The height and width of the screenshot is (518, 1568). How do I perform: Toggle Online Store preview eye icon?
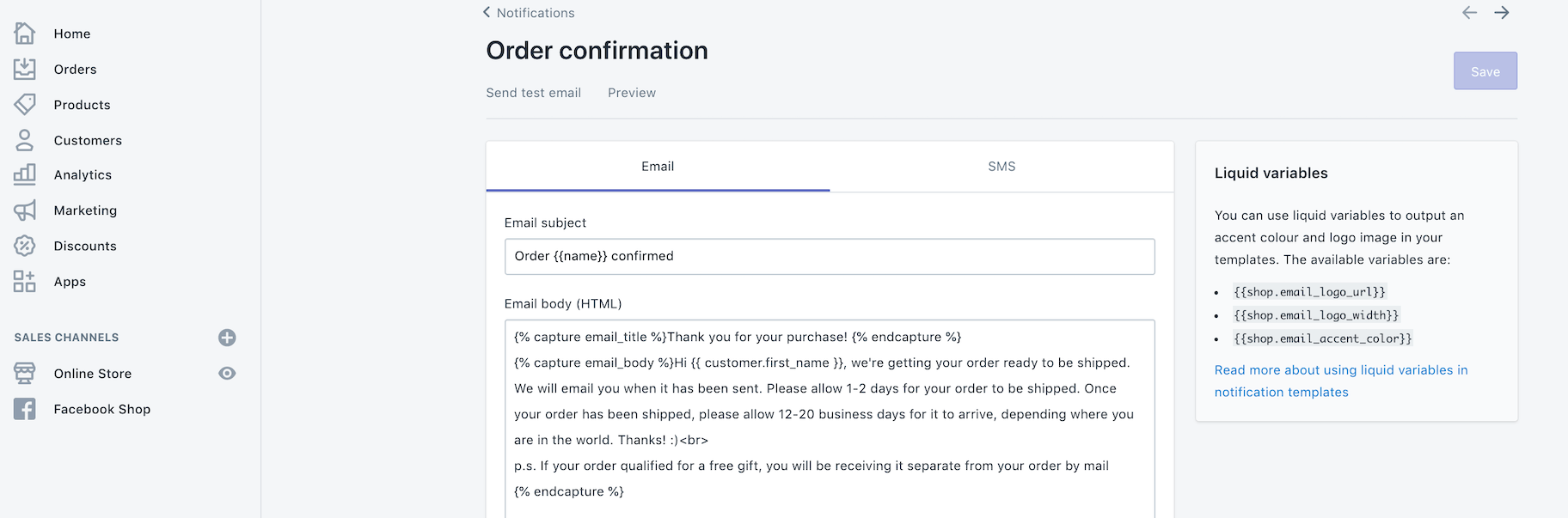227,373
